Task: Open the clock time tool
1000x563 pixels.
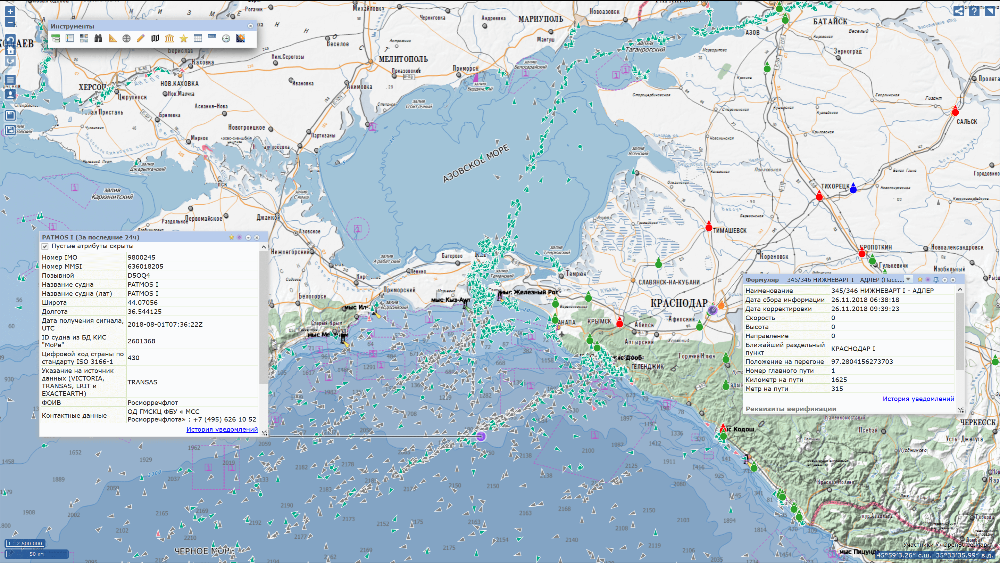Action: tap(227, 37)
